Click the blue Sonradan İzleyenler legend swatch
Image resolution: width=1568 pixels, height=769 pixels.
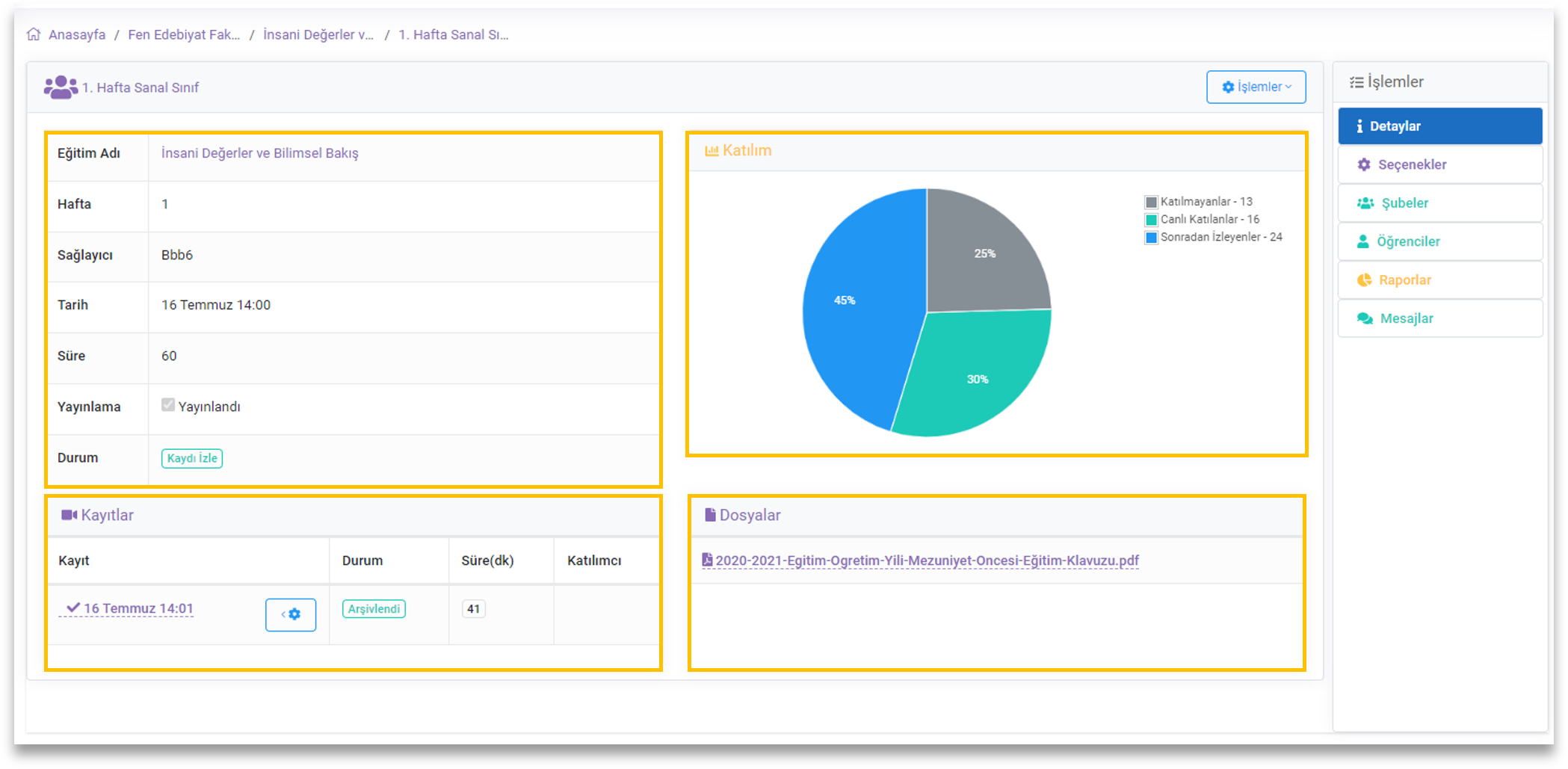point(1152,238)
